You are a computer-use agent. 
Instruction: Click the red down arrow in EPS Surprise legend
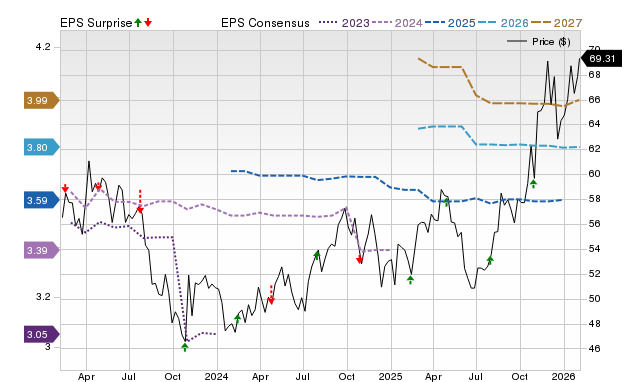point(148,22)
